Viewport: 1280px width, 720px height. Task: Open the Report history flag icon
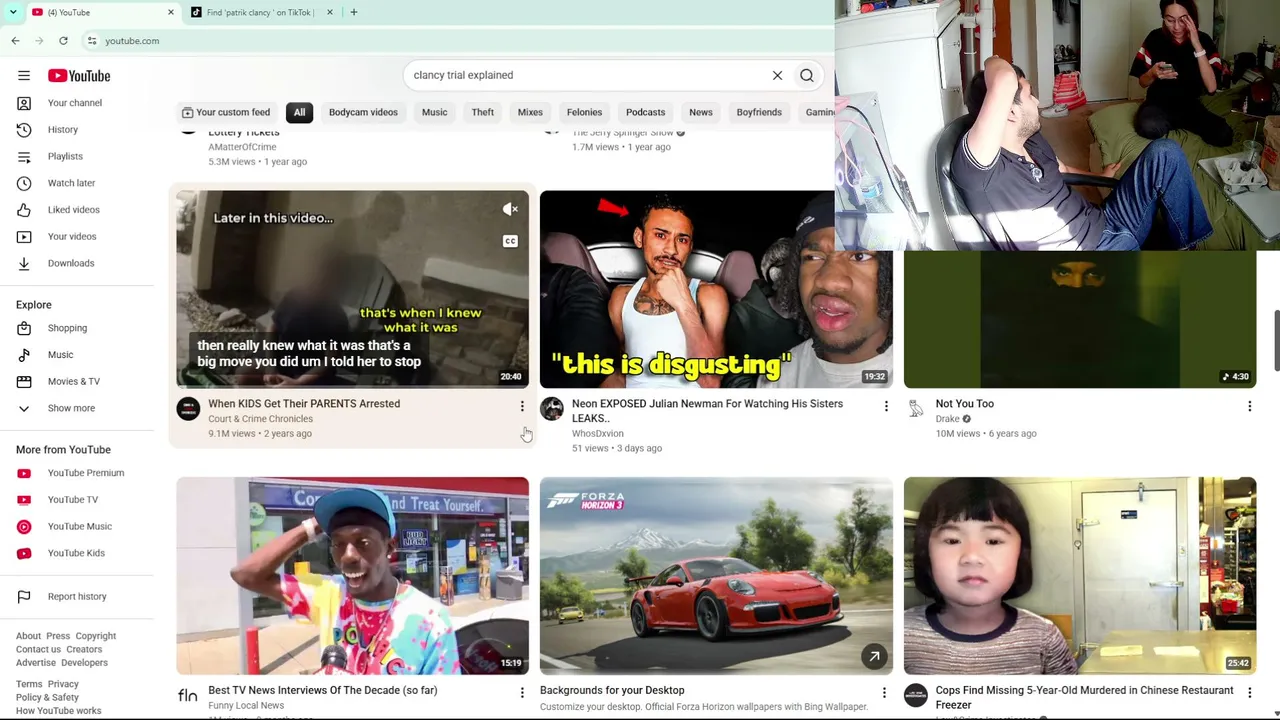tap(24, 597)
